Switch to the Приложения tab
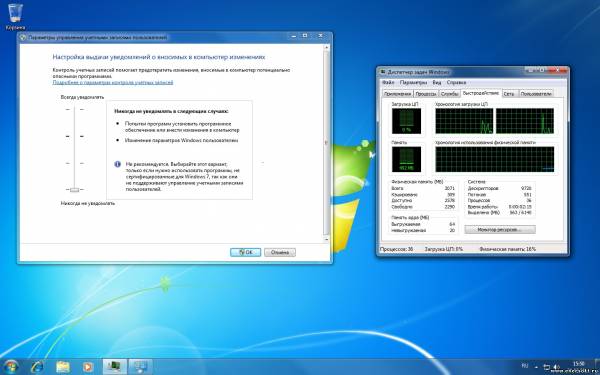 coord(398,94)
